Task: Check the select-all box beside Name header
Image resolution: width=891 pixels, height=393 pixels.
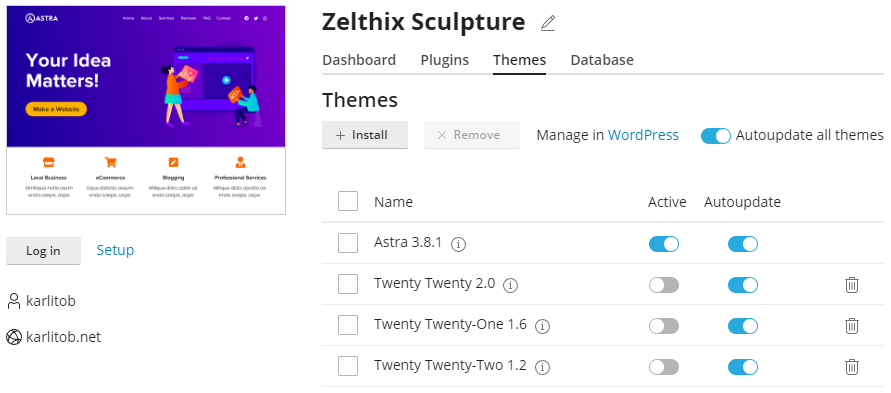Action: pyautogui.click(x=348, y=201)
